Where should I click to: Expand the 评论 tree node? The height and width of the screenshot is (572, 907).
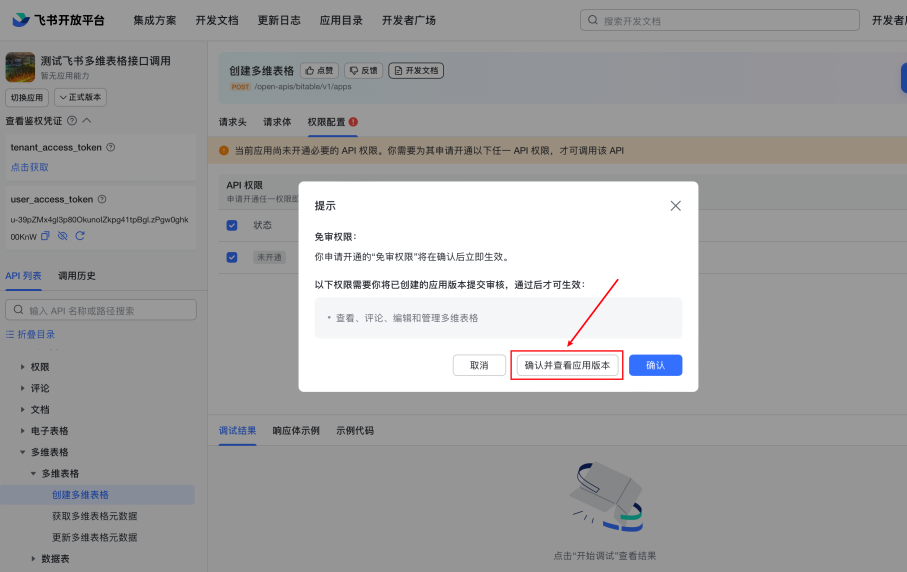click(23, 388)
